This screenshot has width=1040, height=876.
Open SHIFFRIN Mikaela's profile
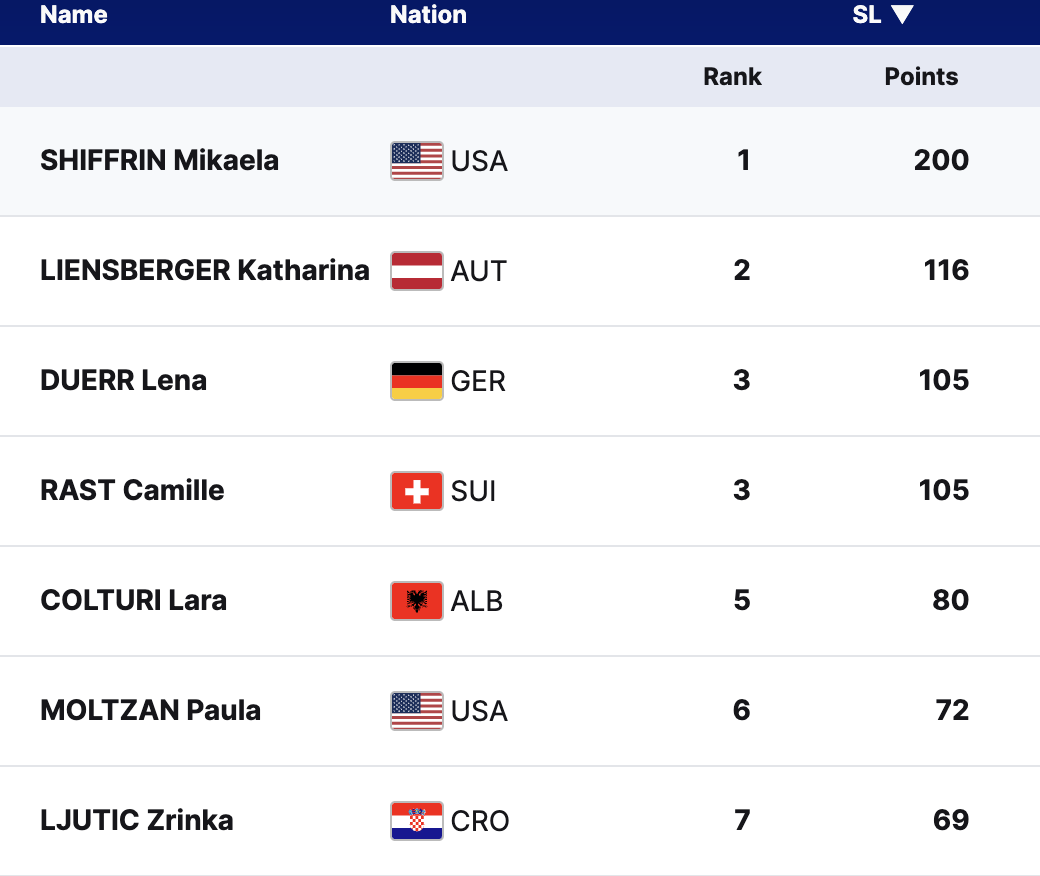159,161
